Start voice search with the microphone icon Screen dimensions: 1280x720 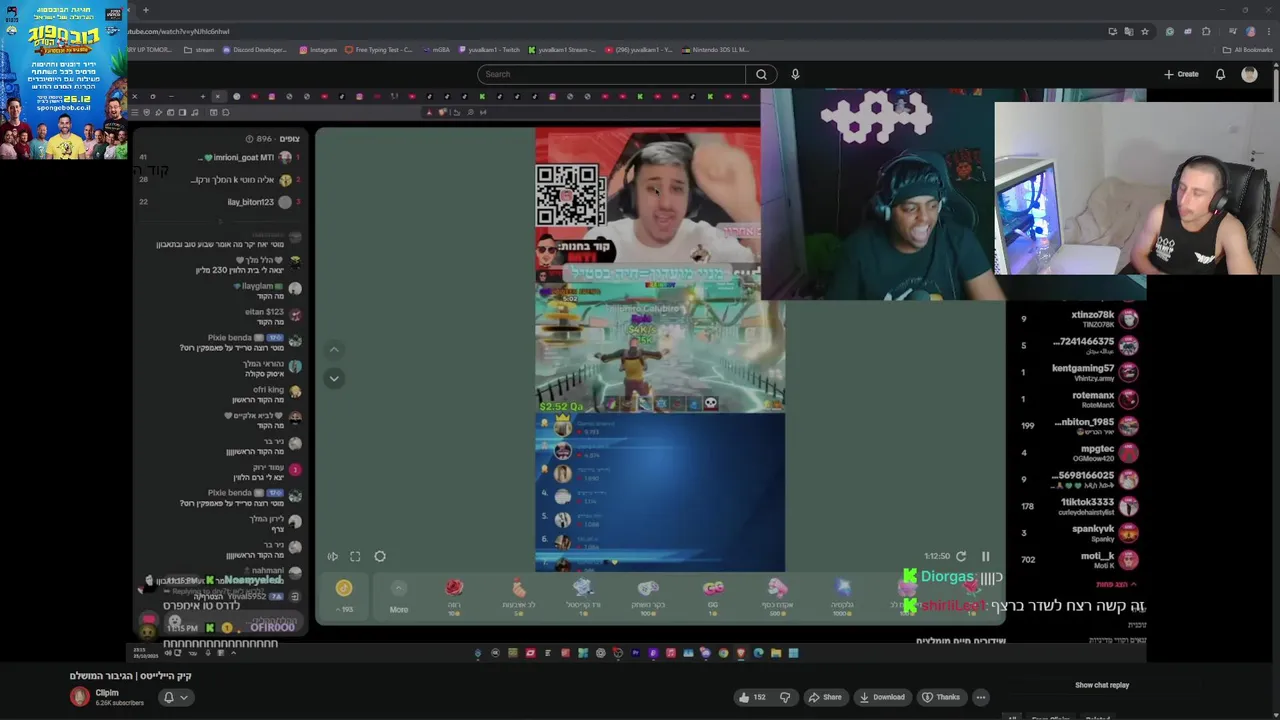pyautogui.click(x=795, y=74)
